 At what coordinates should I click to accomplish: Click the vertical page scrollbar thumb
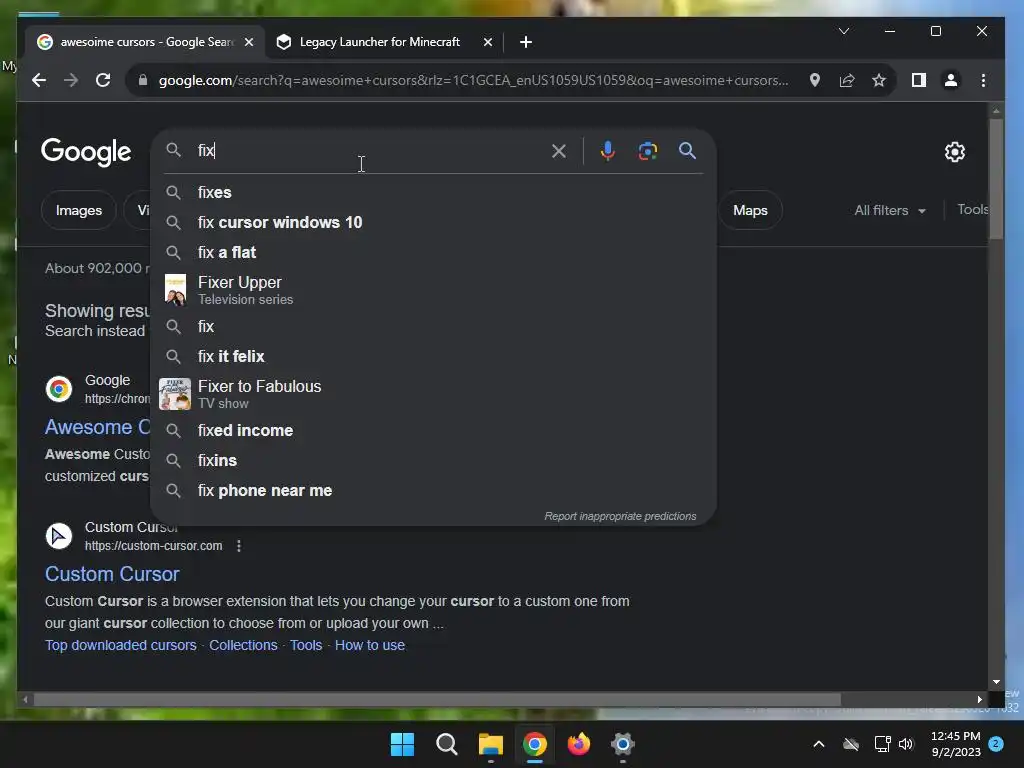click(x=995, y=180)
